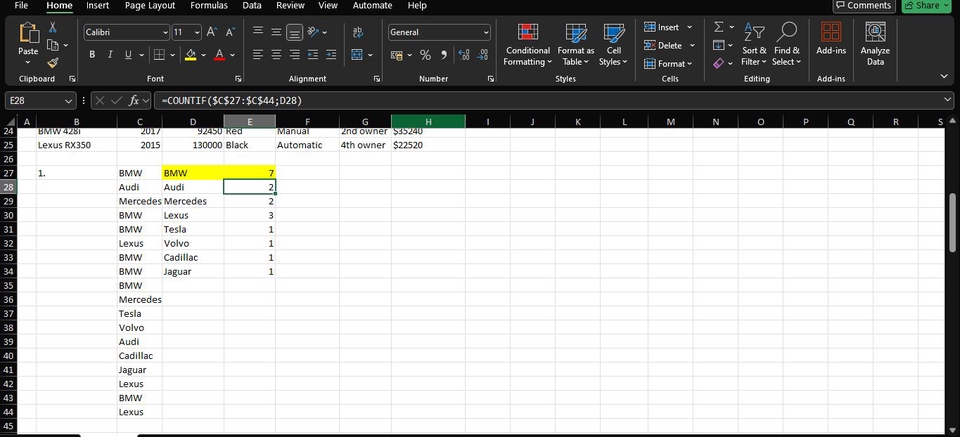Increase font size with the larger A icon
This screenshot has width=960, height=437.
coord(212,32)
